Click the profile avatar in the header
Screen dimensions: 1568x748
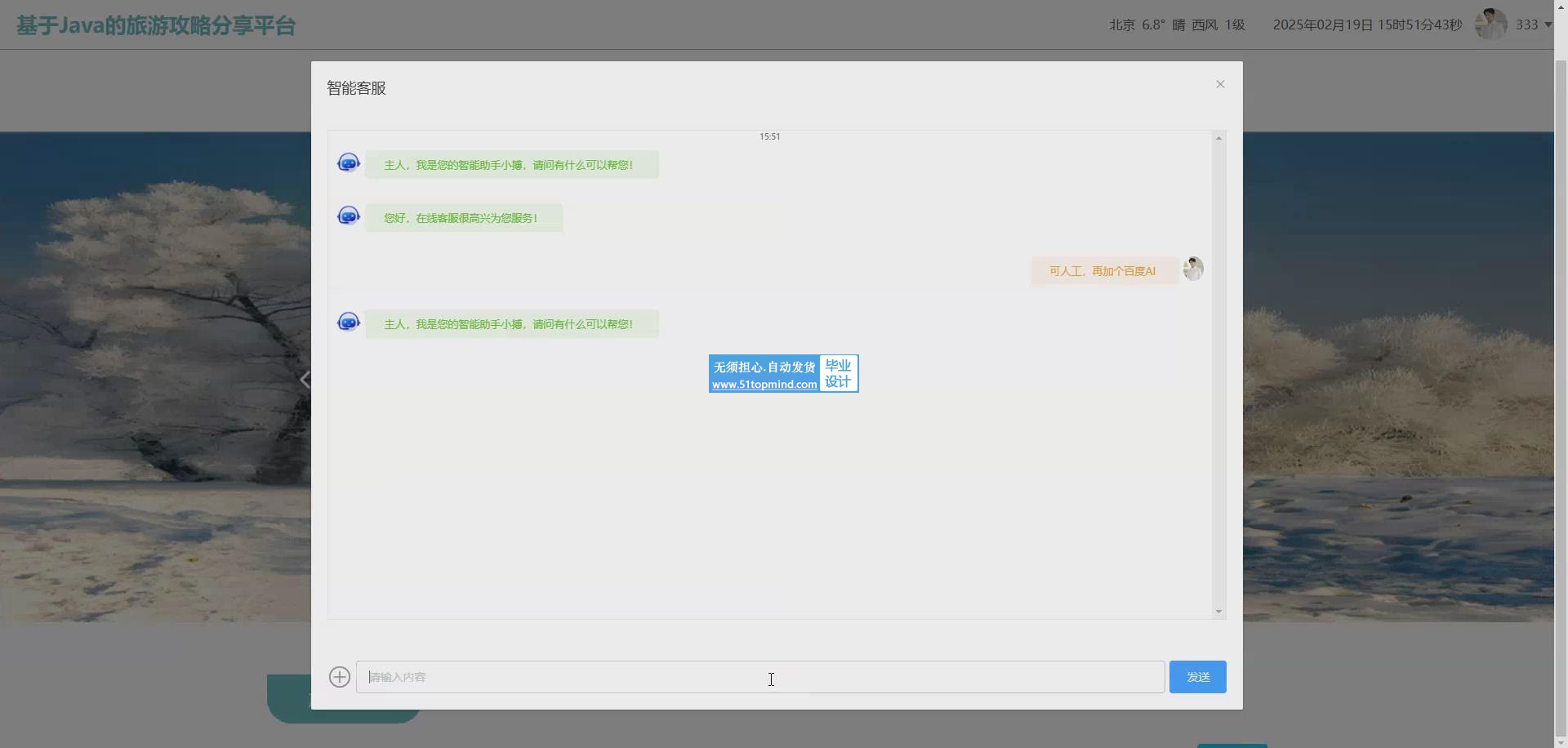pyautogui.click(x=1490, y=24)
